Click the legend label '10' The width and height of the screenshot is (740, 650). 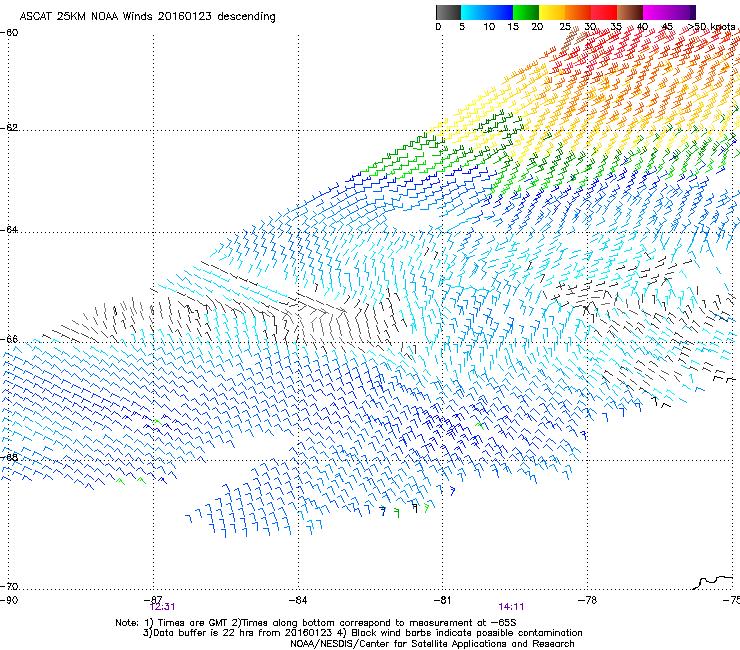(x=489, y=27)
